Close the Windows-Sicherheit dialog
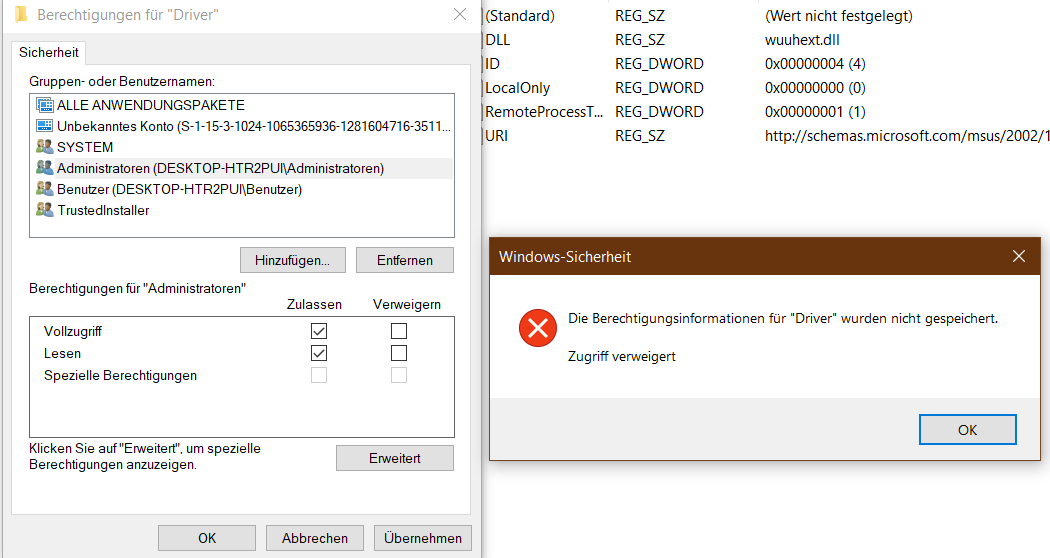The image size is (1050, 558). [1019, 257]
